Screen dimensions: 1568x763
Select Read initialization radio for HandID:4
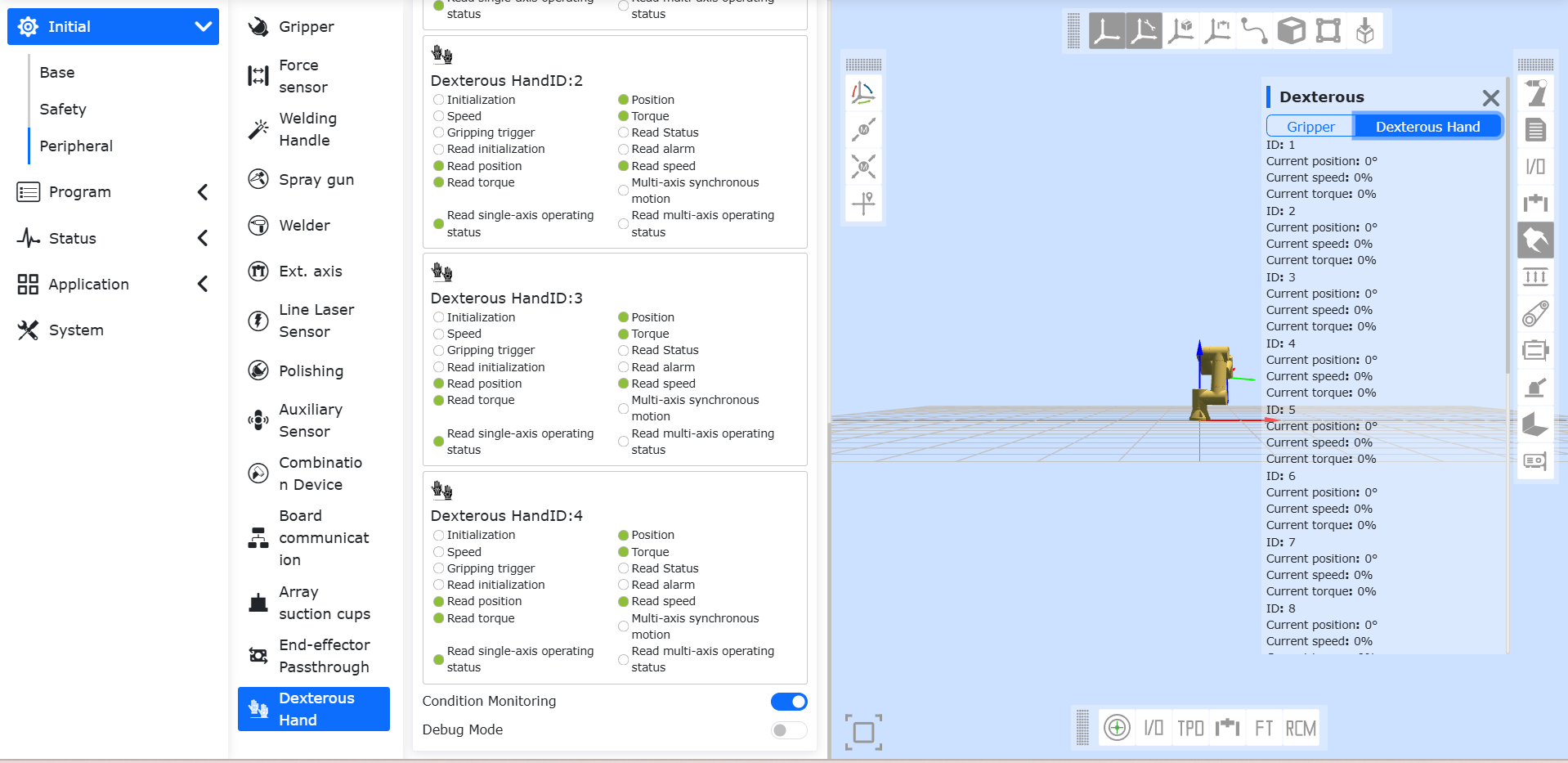click(439, 585)
